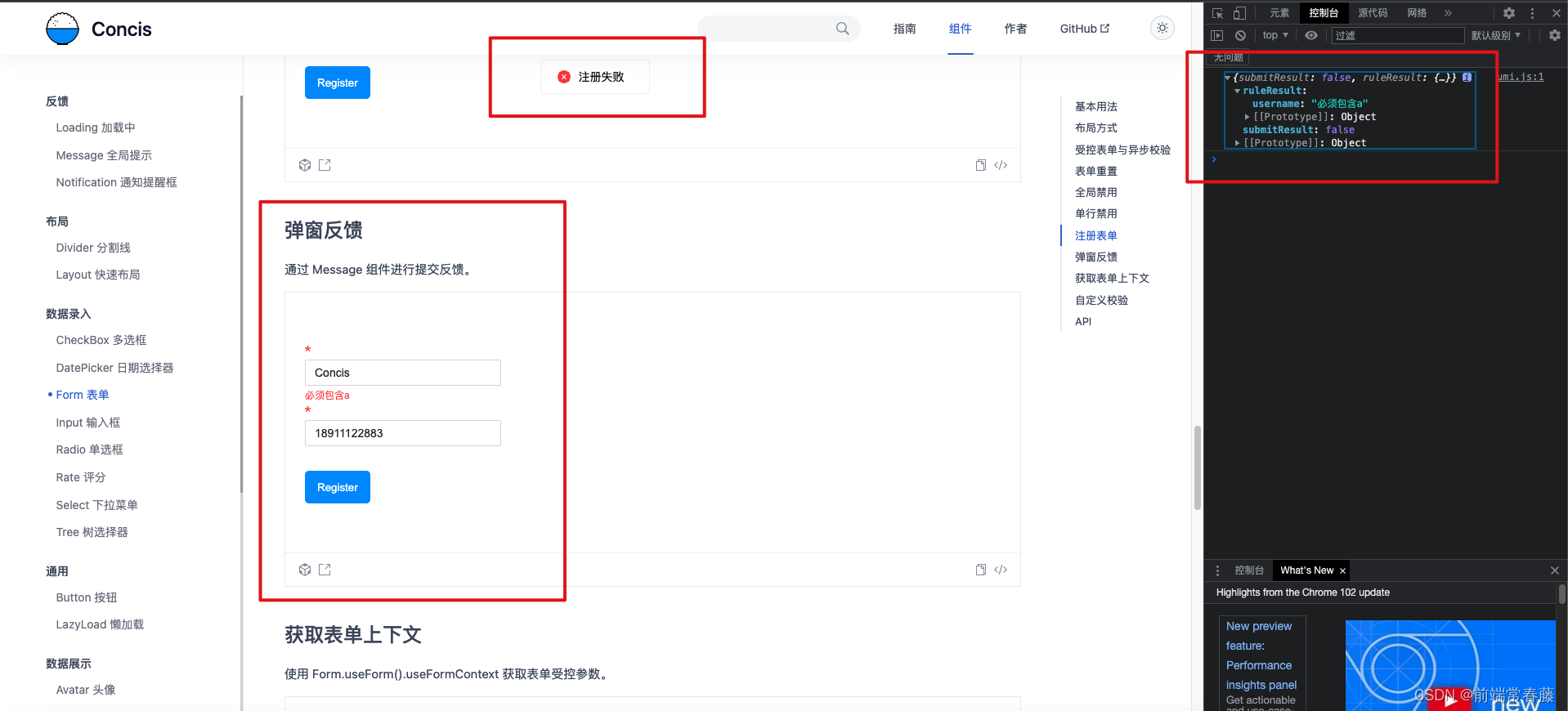Click the 过滤 console filter field
This screenshot has height=711, width=1568.
point(1398,35)
